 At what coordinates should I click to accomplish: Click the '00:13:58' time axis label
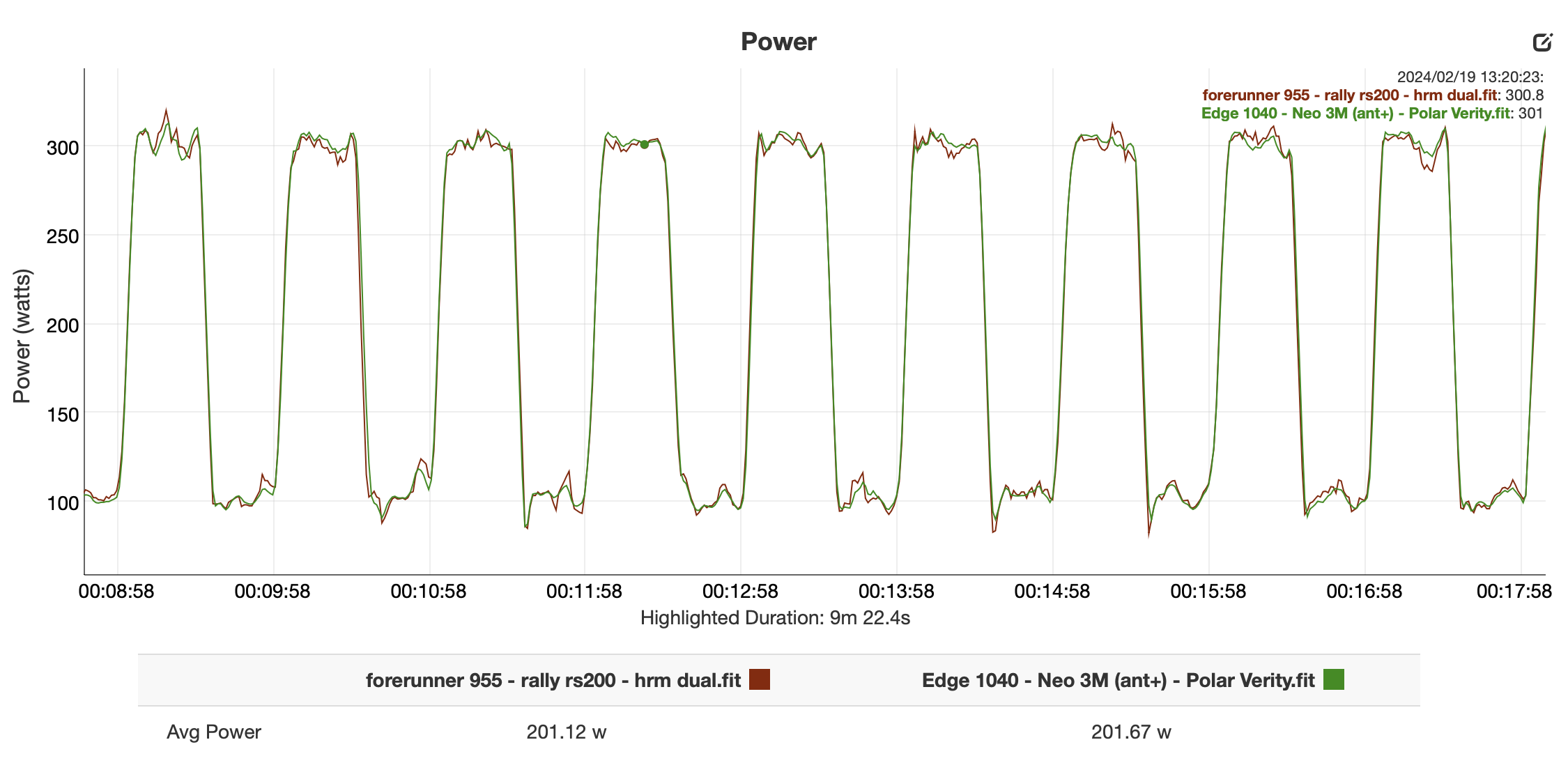tap(896, 592)
